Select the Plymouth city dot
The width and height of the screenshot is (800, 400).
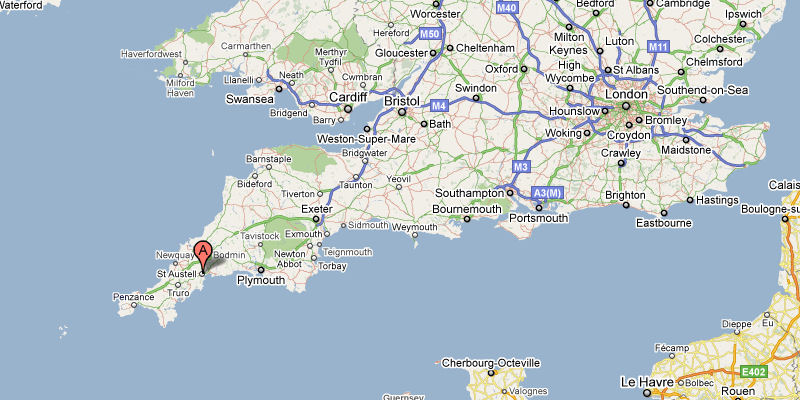(261, 270)
